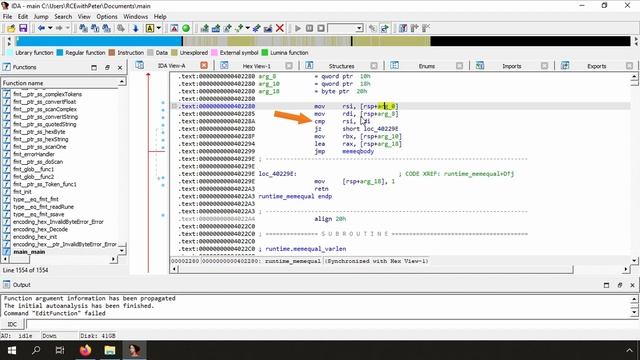Click the green circle toolbar icon
The image size is (640, 360).
pos(186,28)
